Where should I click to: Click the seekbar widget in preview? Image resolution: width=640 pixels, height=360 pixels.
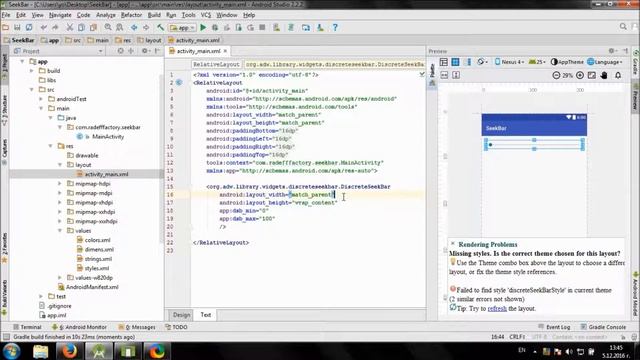534,144
